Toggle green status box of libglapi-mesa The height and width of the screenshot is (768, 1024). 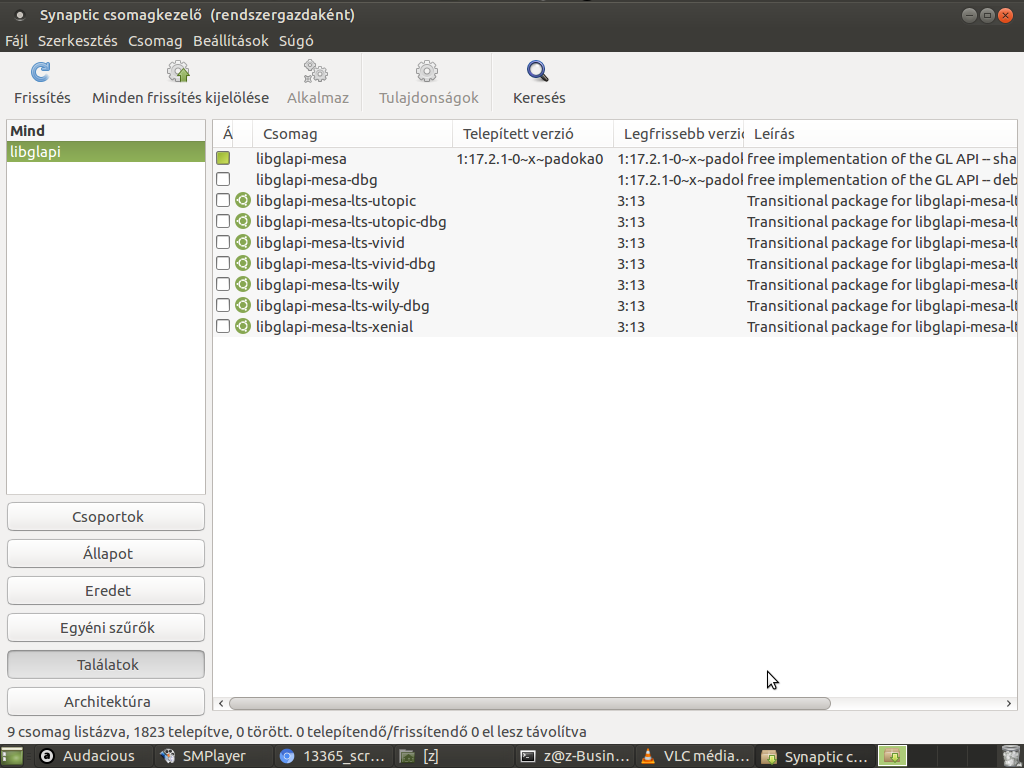click(223, 158)
